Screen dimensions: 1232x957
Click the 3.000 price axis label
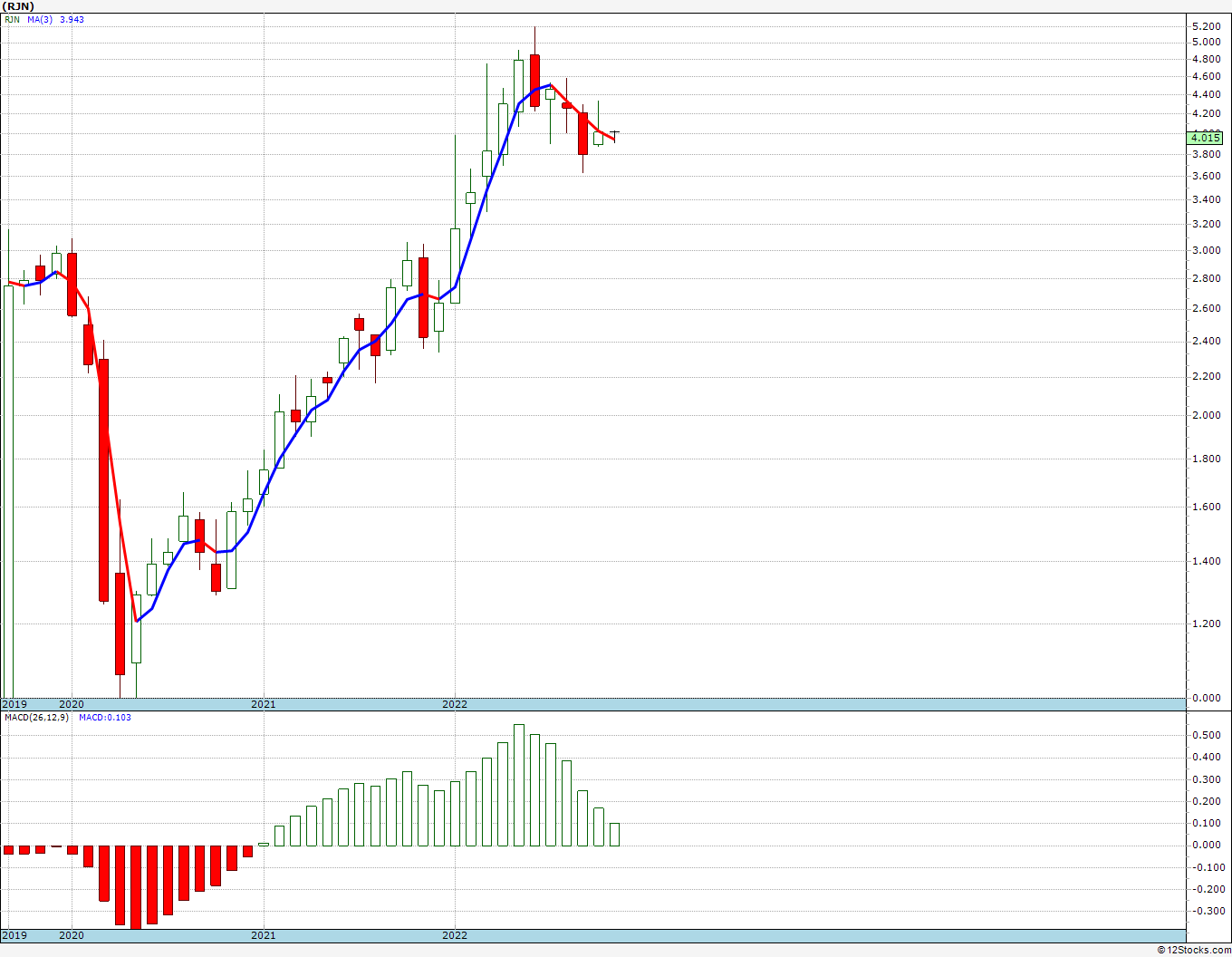(1205, 250)
